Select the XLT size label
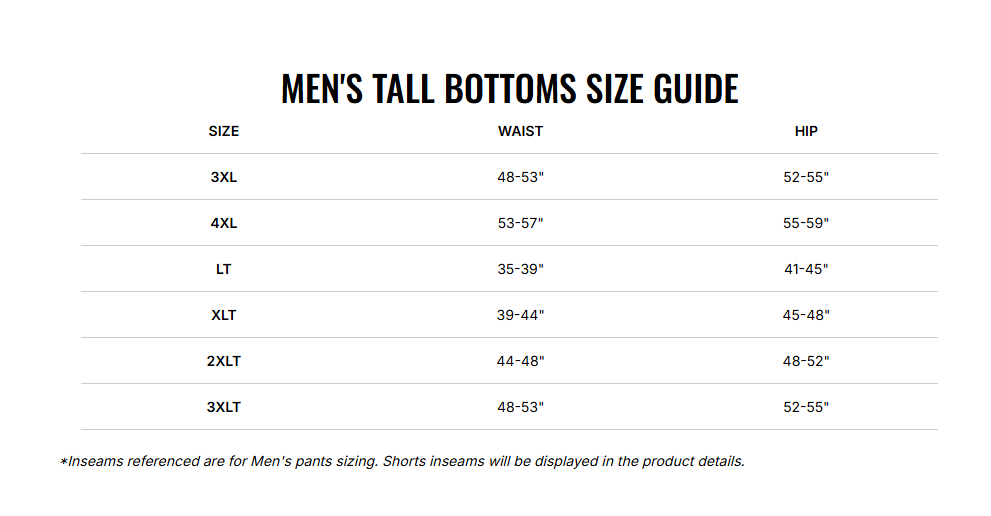The image size is (991, 516). pos(224,315)
